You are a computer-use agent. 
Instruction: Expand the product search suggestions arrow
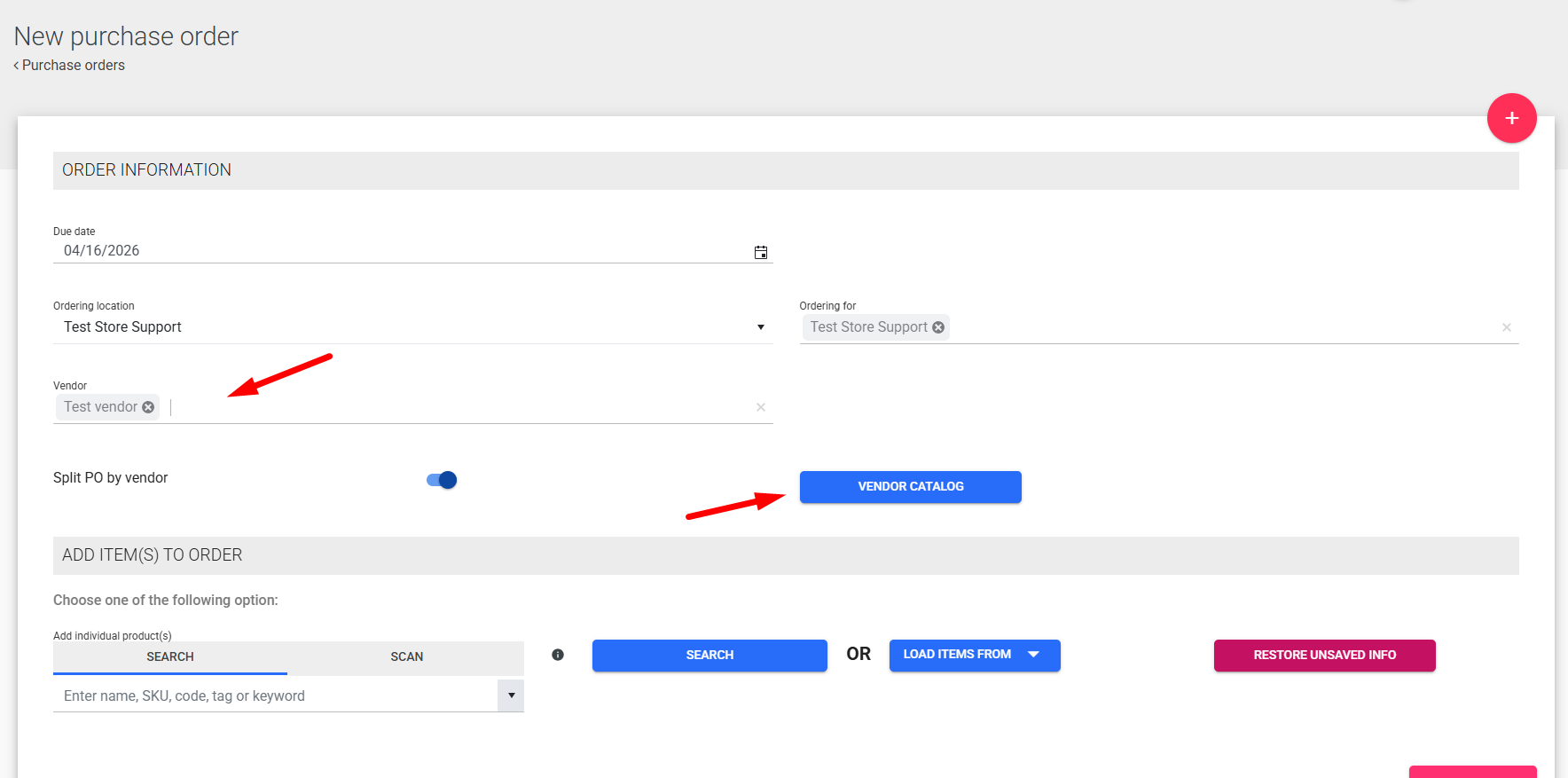tap(511, 695)
